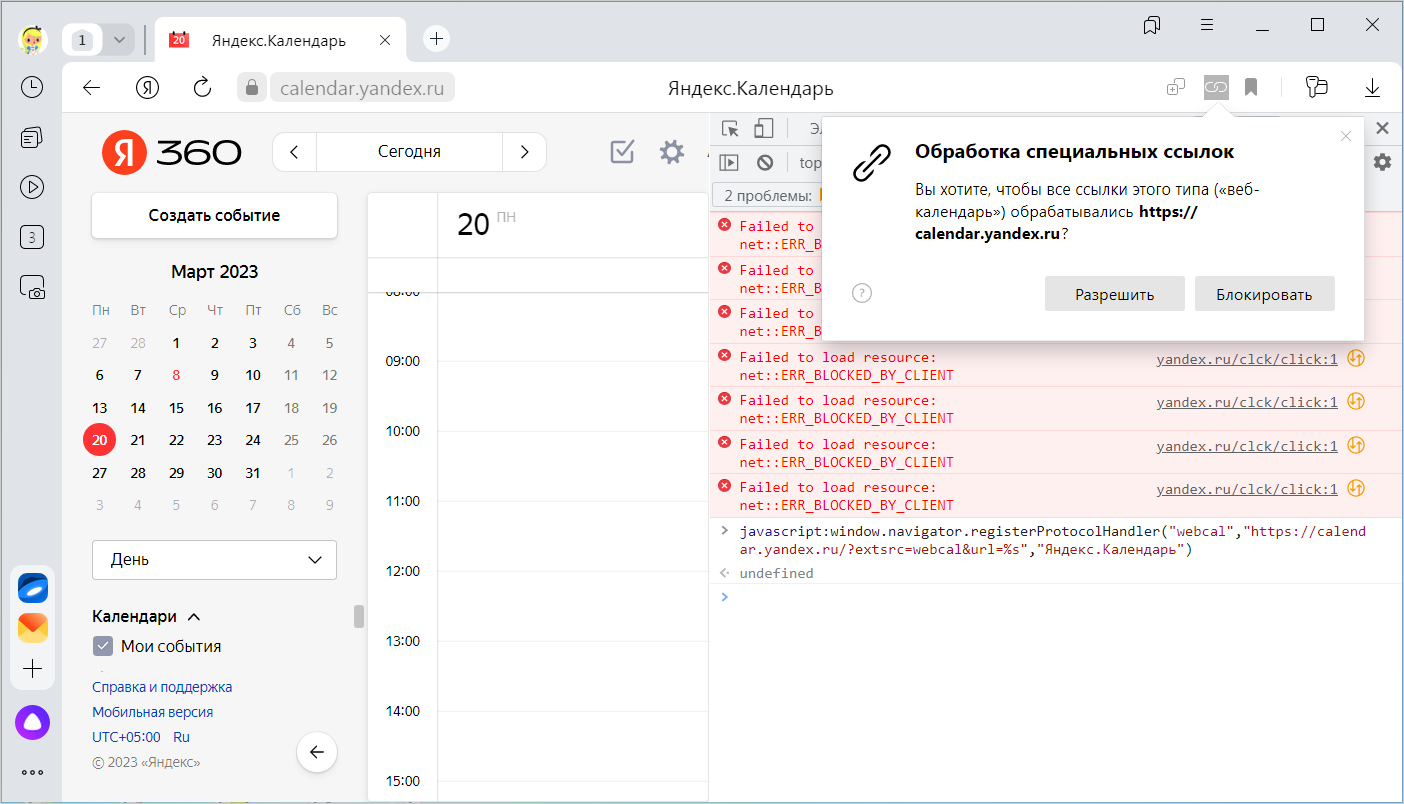Image resolution: width=1404 pixels, height=804 pixels.
Task: Open a new browser tab
Action: (436, 39)
